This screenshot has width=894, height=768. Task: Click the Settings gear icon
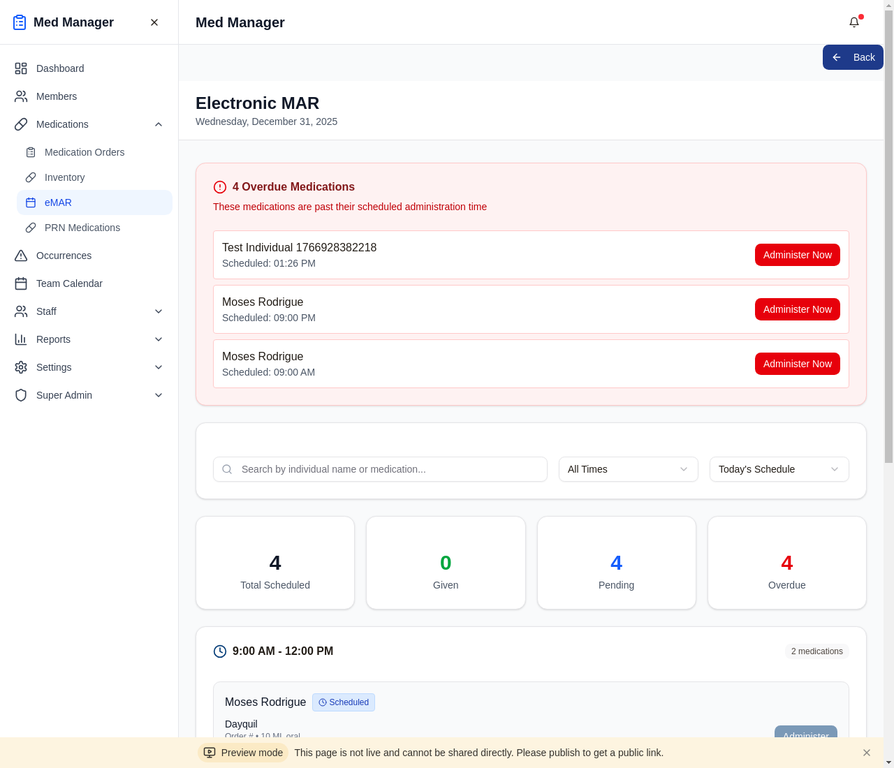tap(20, 367)
